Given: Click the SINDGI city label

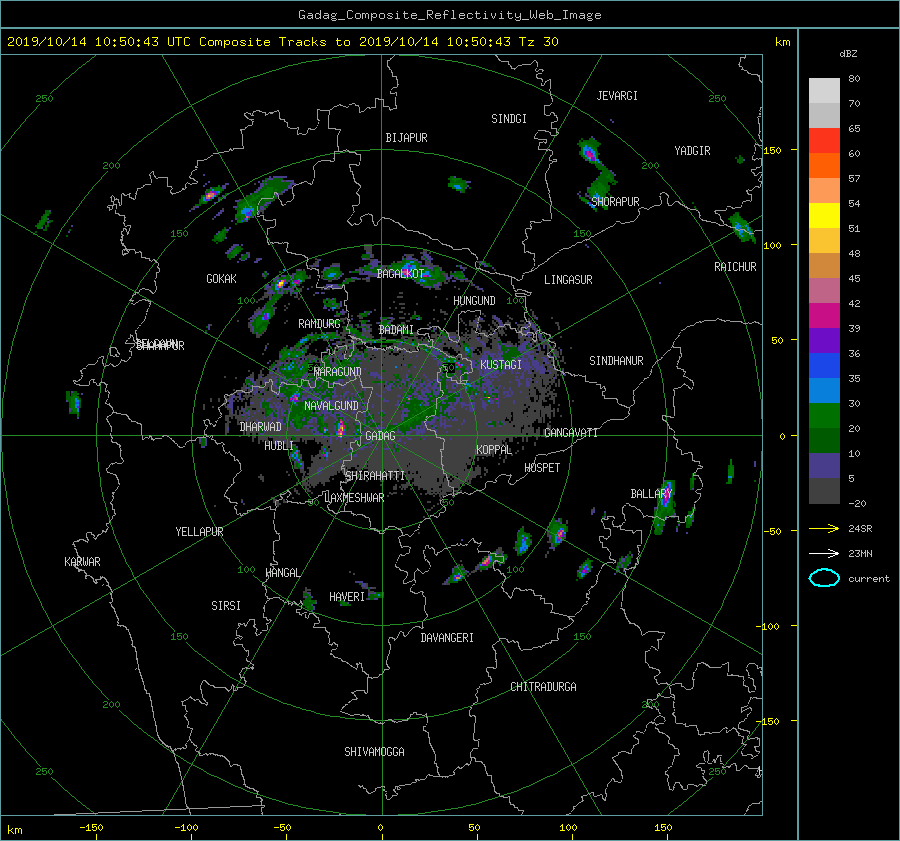Looking at the screenshot, I should click(x=509, y=119).
